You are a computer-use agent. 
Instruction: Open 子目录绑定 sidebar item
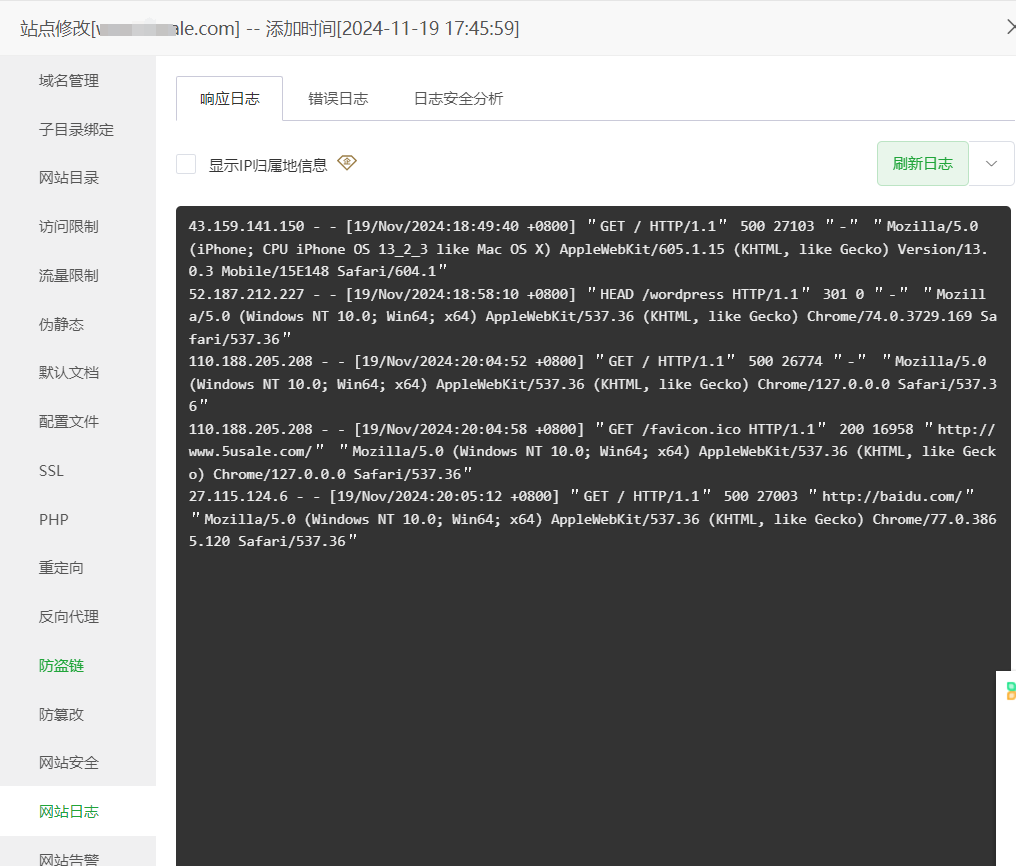[76, 130]
